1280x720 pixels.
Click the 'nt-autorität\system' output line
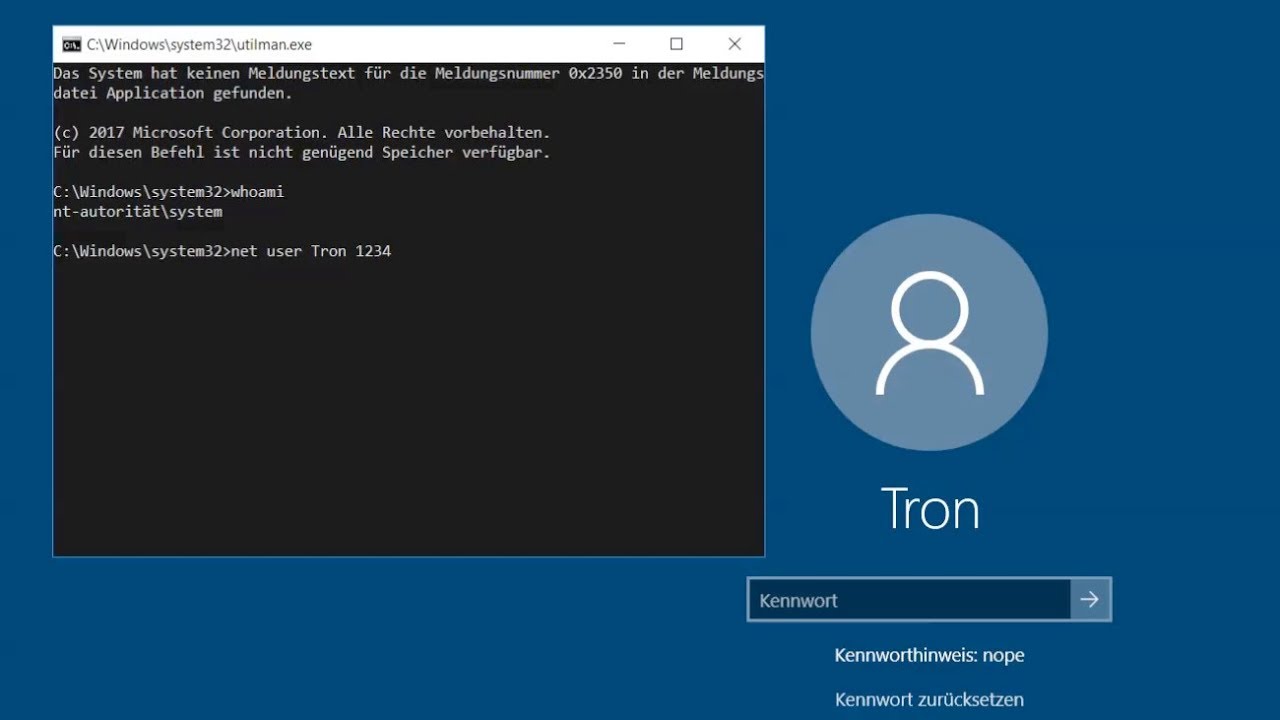tap(138, 212)
